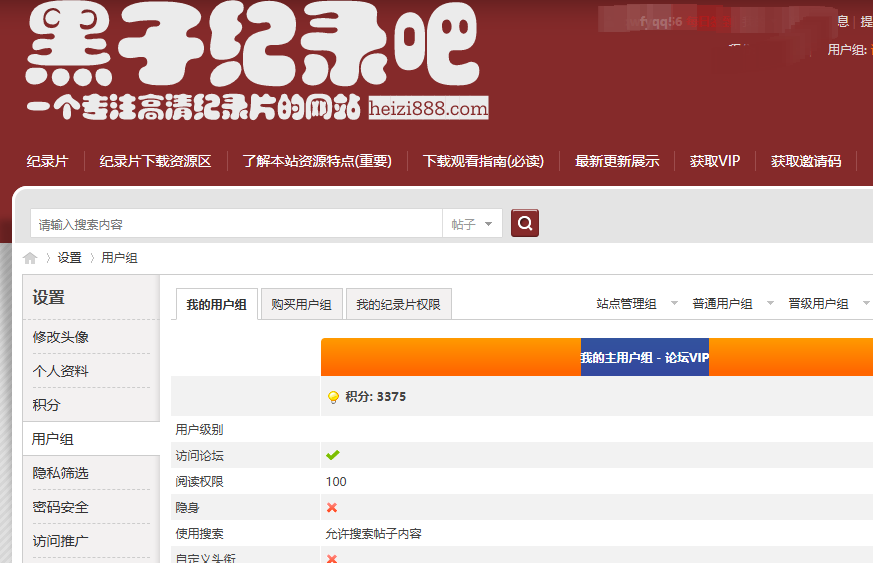This screenshot has width=873, height=563.
Task: Click the 用户组 breadcrumb link
Action: tap(119, 258)
